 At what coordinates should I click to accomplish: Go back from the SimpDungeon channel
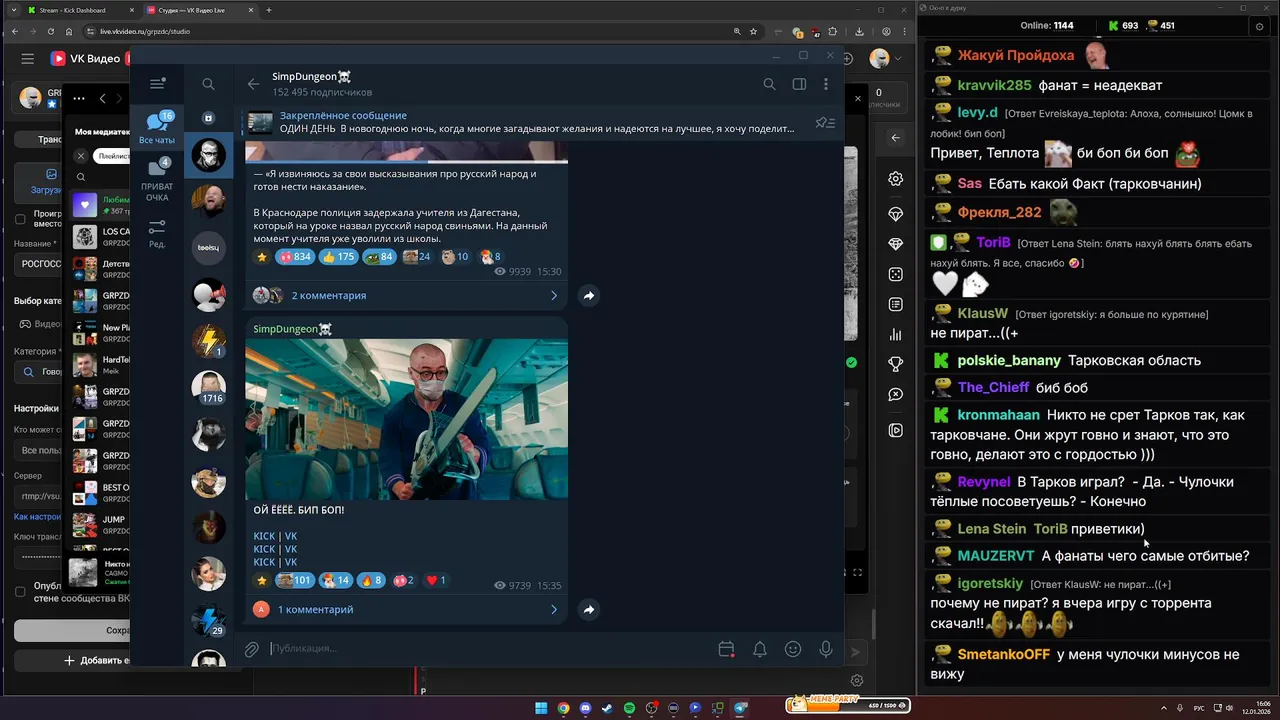click(x=253, y=84)
